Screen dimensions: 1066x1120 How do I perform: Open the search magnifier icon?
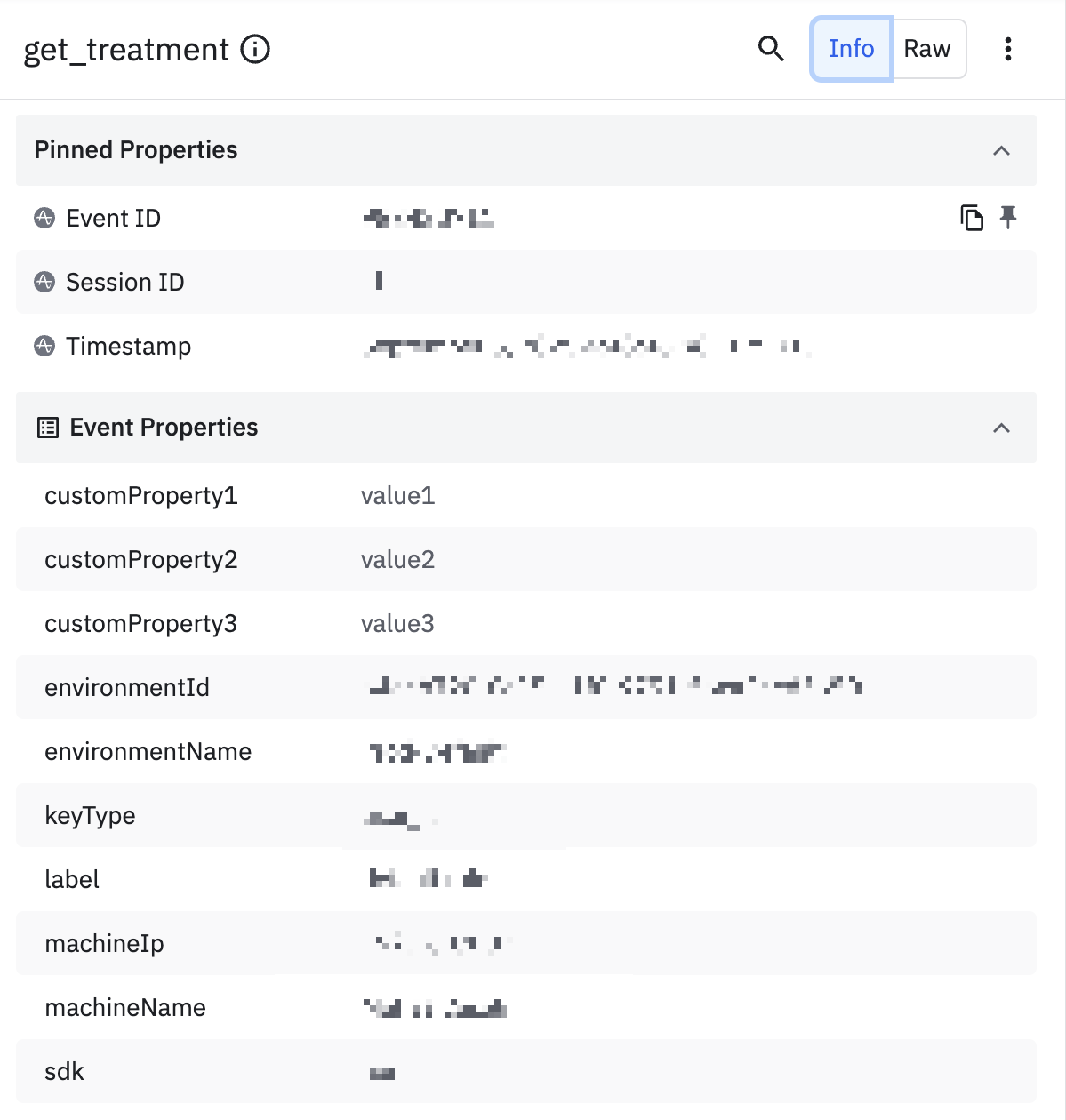[x=771, y=49]
